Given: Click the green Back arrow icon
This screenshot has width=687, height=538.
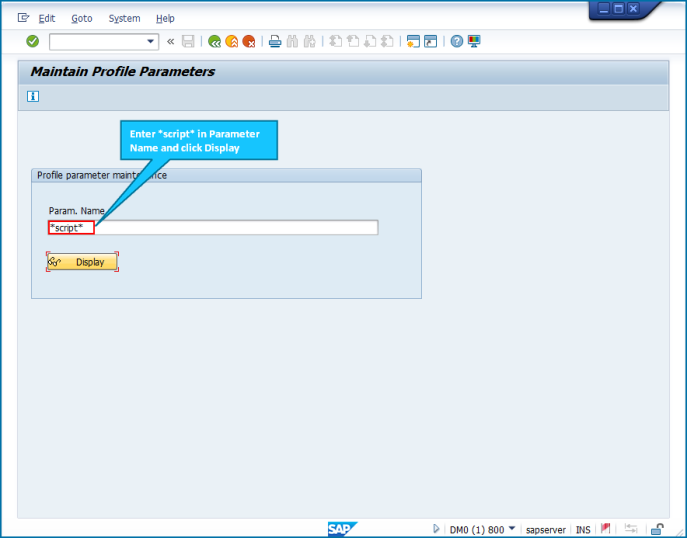Looking at the screenshot, I should click(214, 42).
